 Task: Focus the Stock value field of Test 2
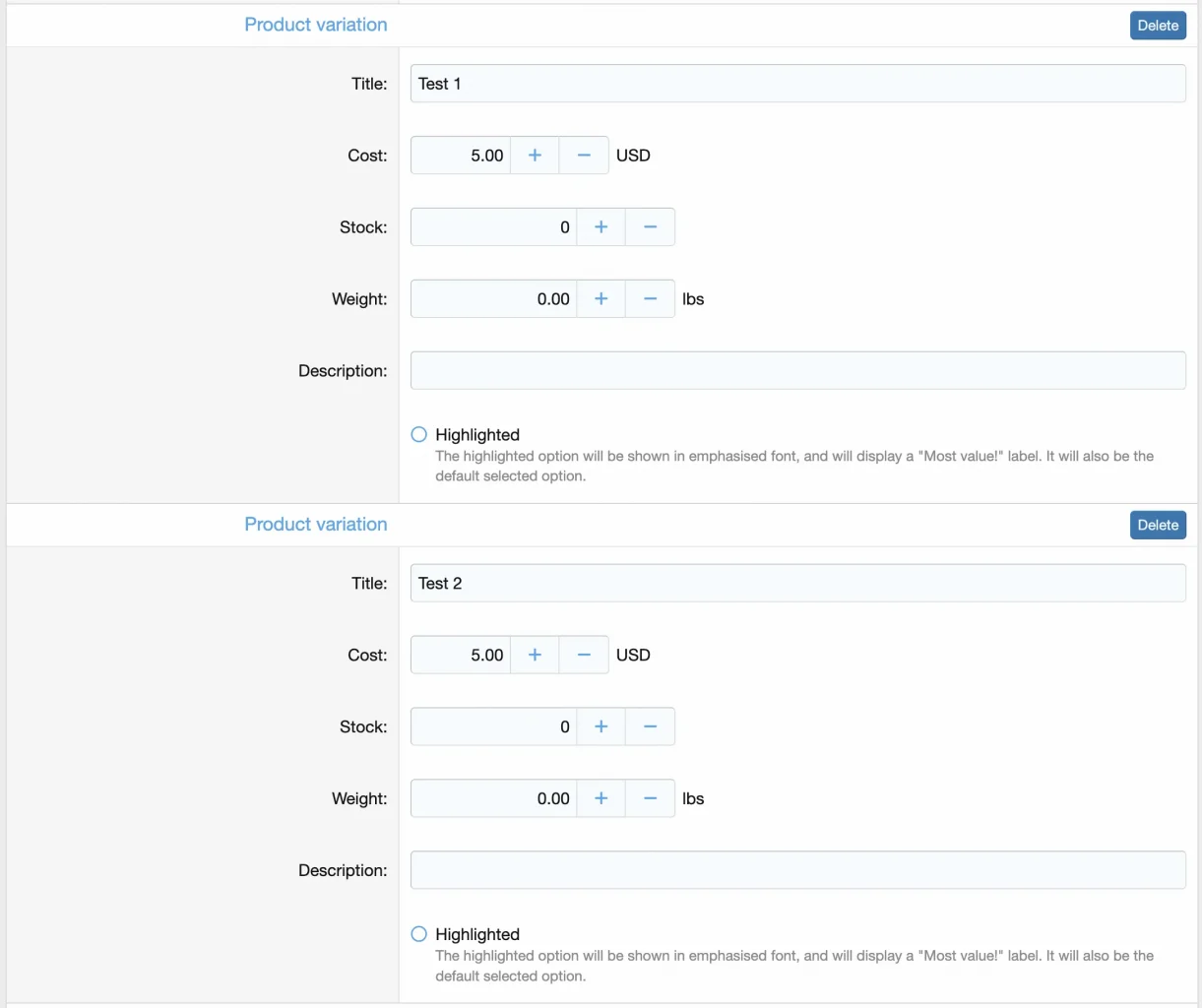tap(493, 727)
